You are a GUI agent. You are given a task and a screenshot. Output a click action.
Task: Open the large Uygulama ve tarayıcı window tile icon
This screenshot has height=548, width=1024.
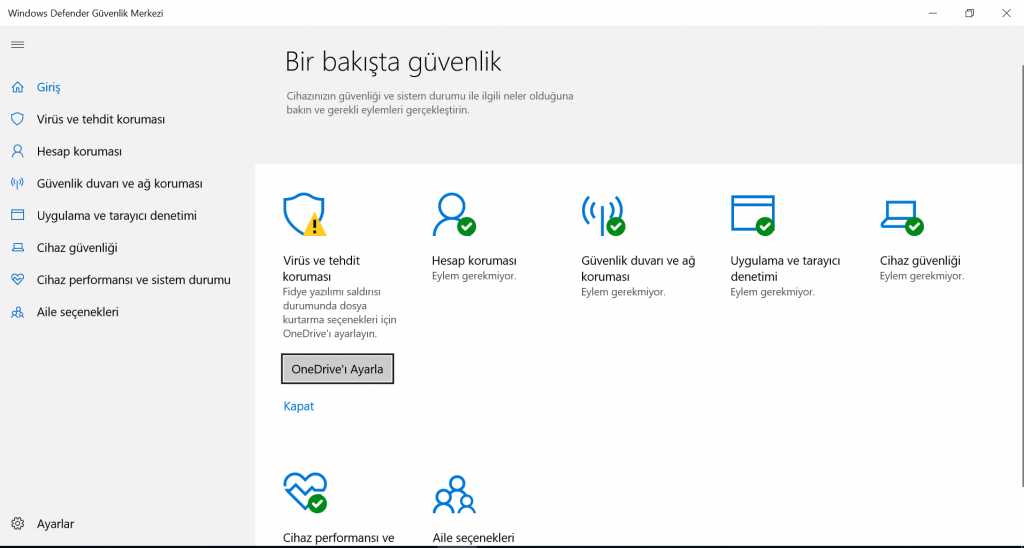point(753,215)
